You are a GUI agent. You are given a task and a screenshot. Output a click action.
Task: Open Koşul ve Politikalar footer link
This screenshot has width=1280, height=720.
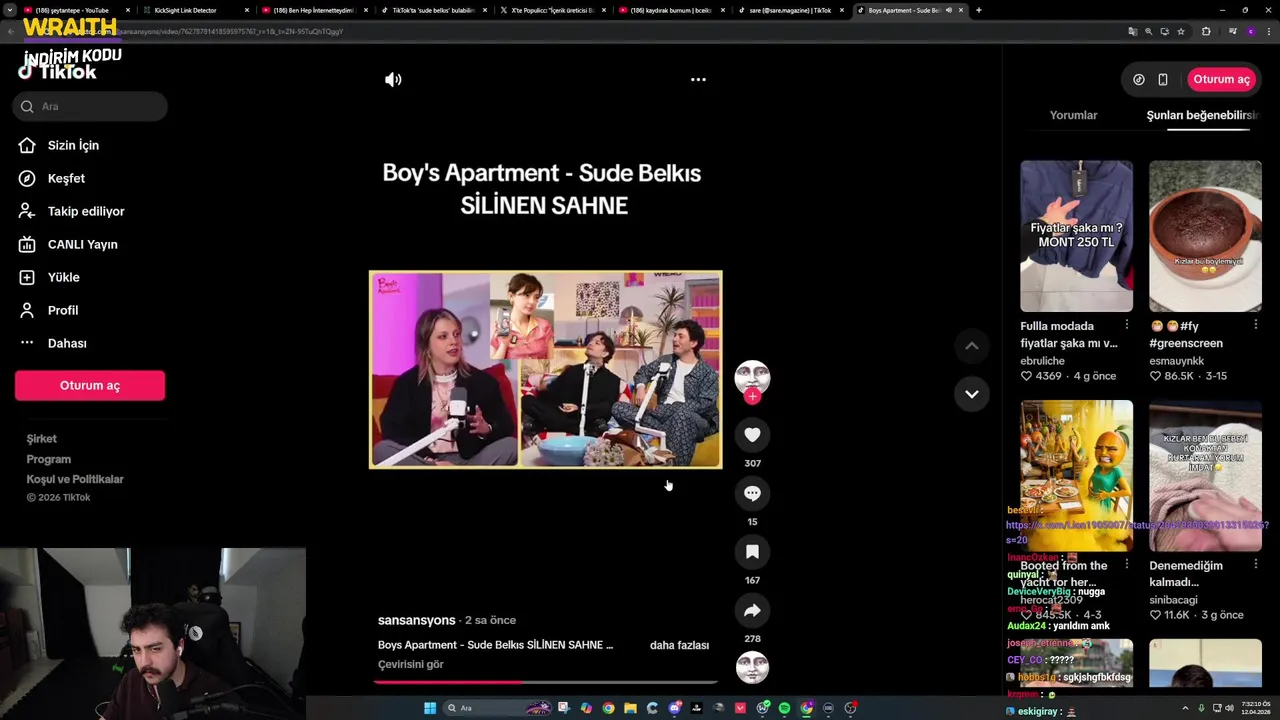75,479
